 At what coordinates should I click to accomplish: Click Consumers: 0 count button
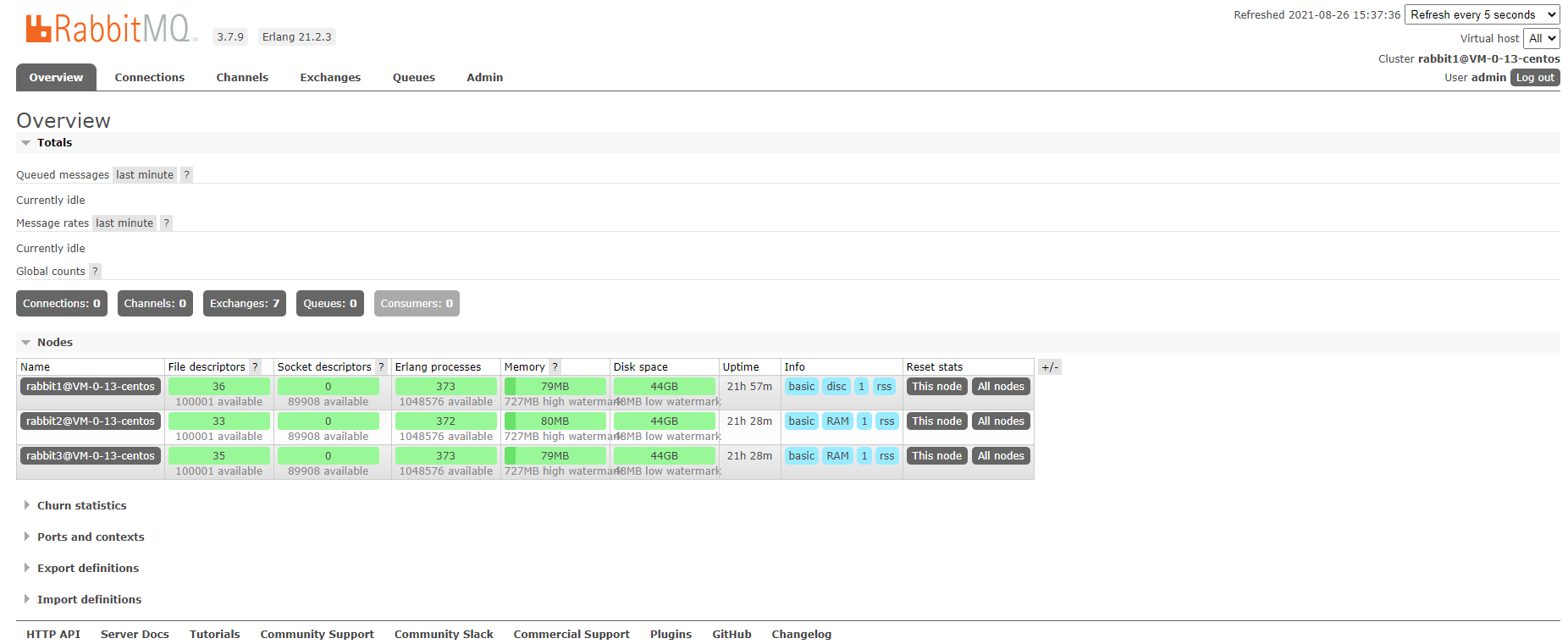point(417,304)
